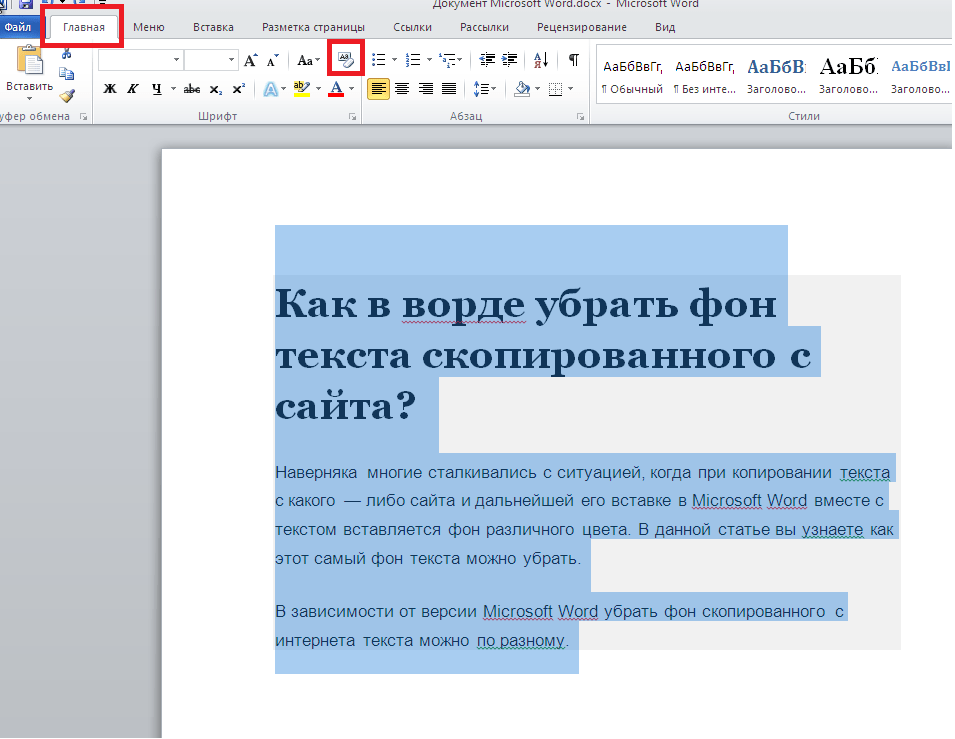This screenshot has width=955, height=739.
Task: Justify text with the full-width align icon
Action: point(449,89)
